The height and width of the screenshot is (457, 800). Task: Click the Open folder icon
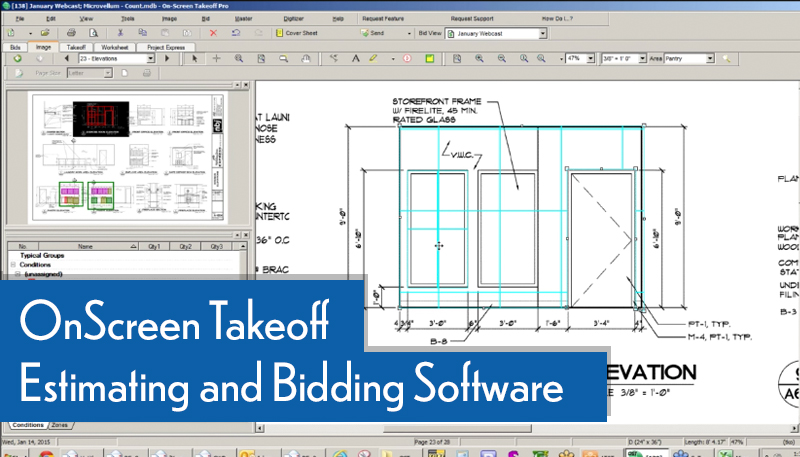coord(45,33)
